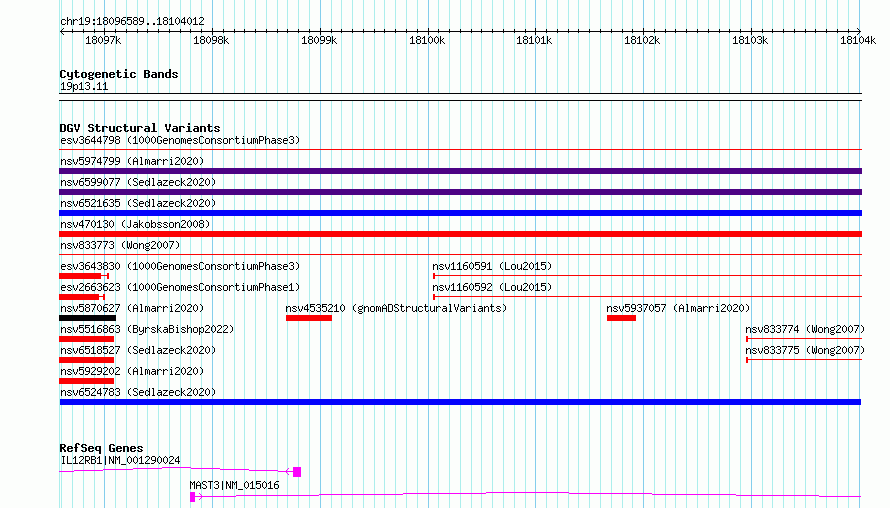Select variant esv3643830 label

pyautogui.click(x=180, y=266)
